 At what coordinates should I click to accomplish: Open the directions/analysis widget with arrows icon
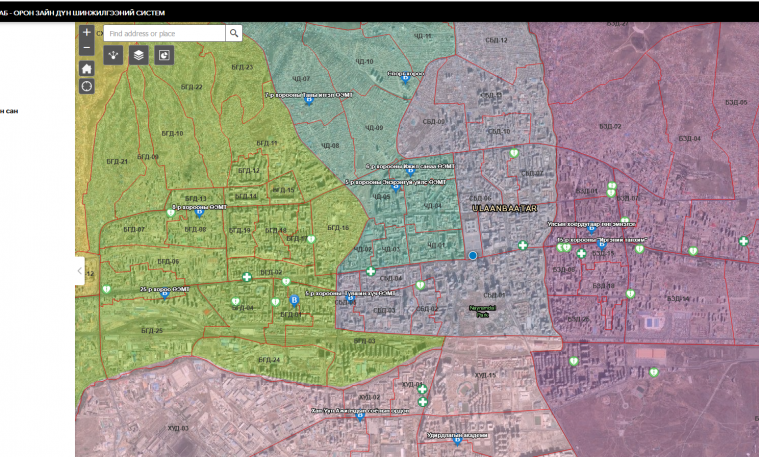[113, 55]
